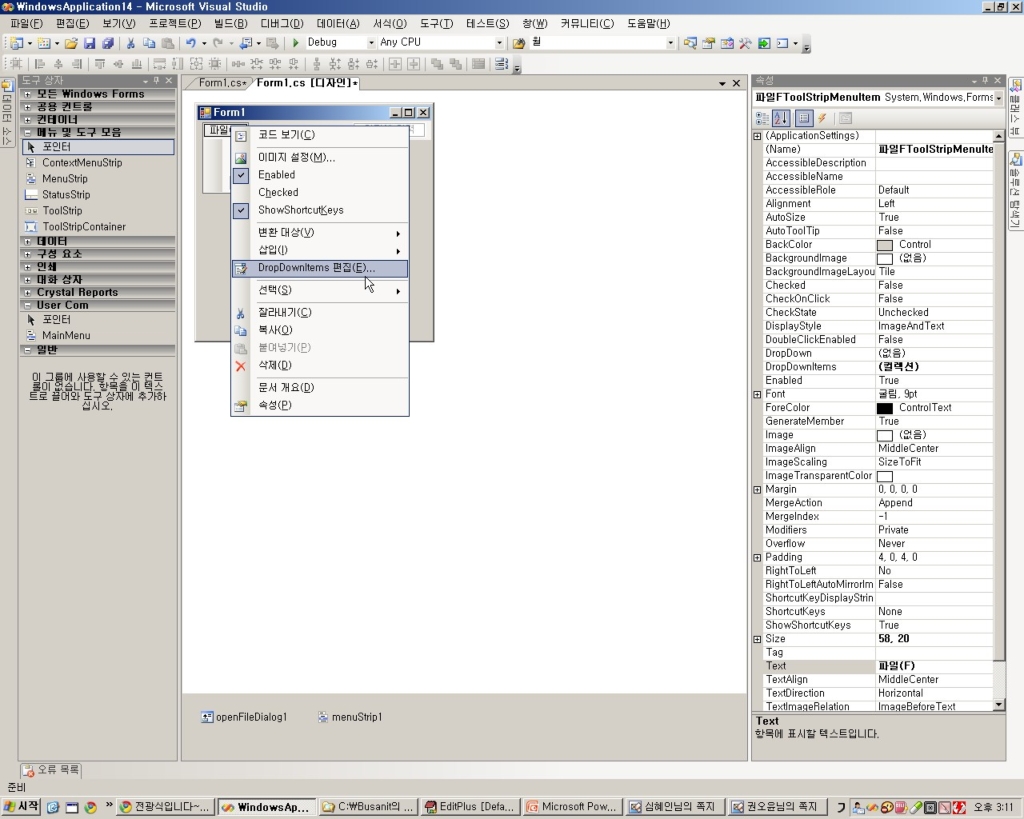Click the BackColor Control color swatch
The image size is (1024, 819).
click(885, 245)
